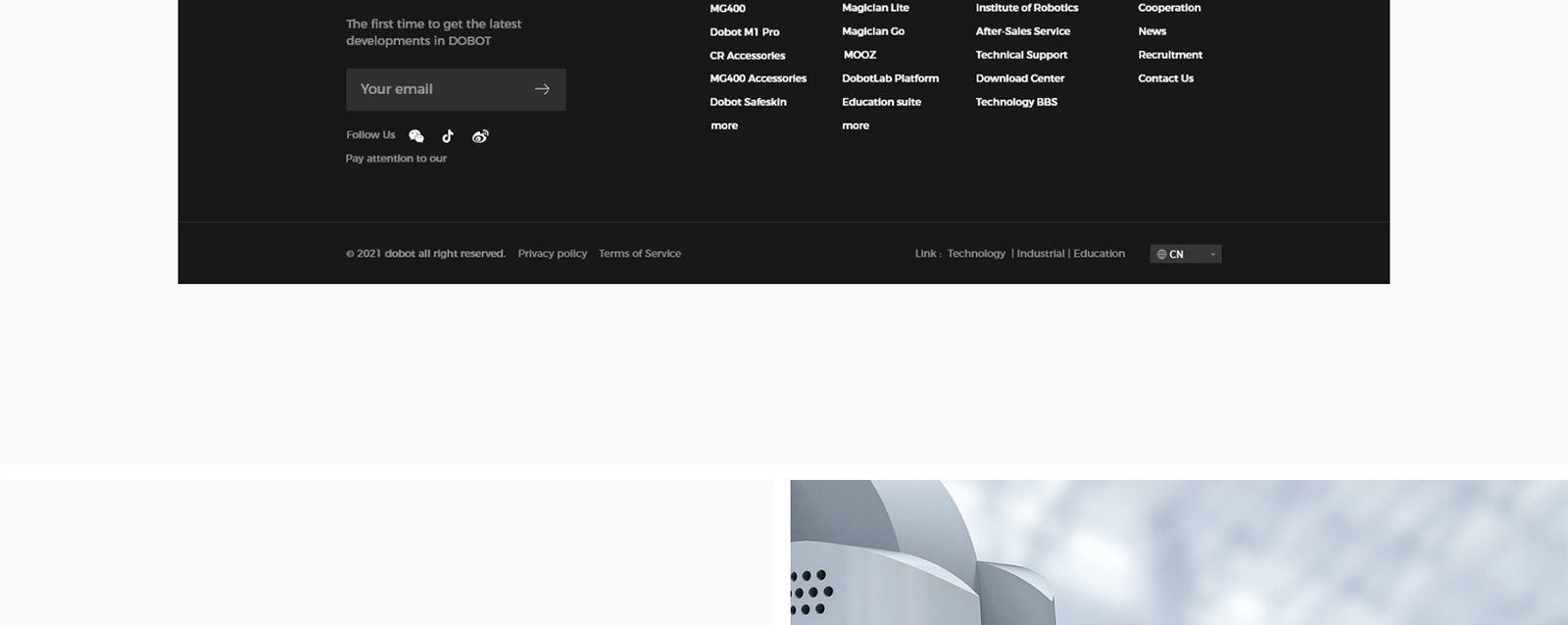Open the DobotLab Platform link
1568x625 pixels.
pos(890,78)
